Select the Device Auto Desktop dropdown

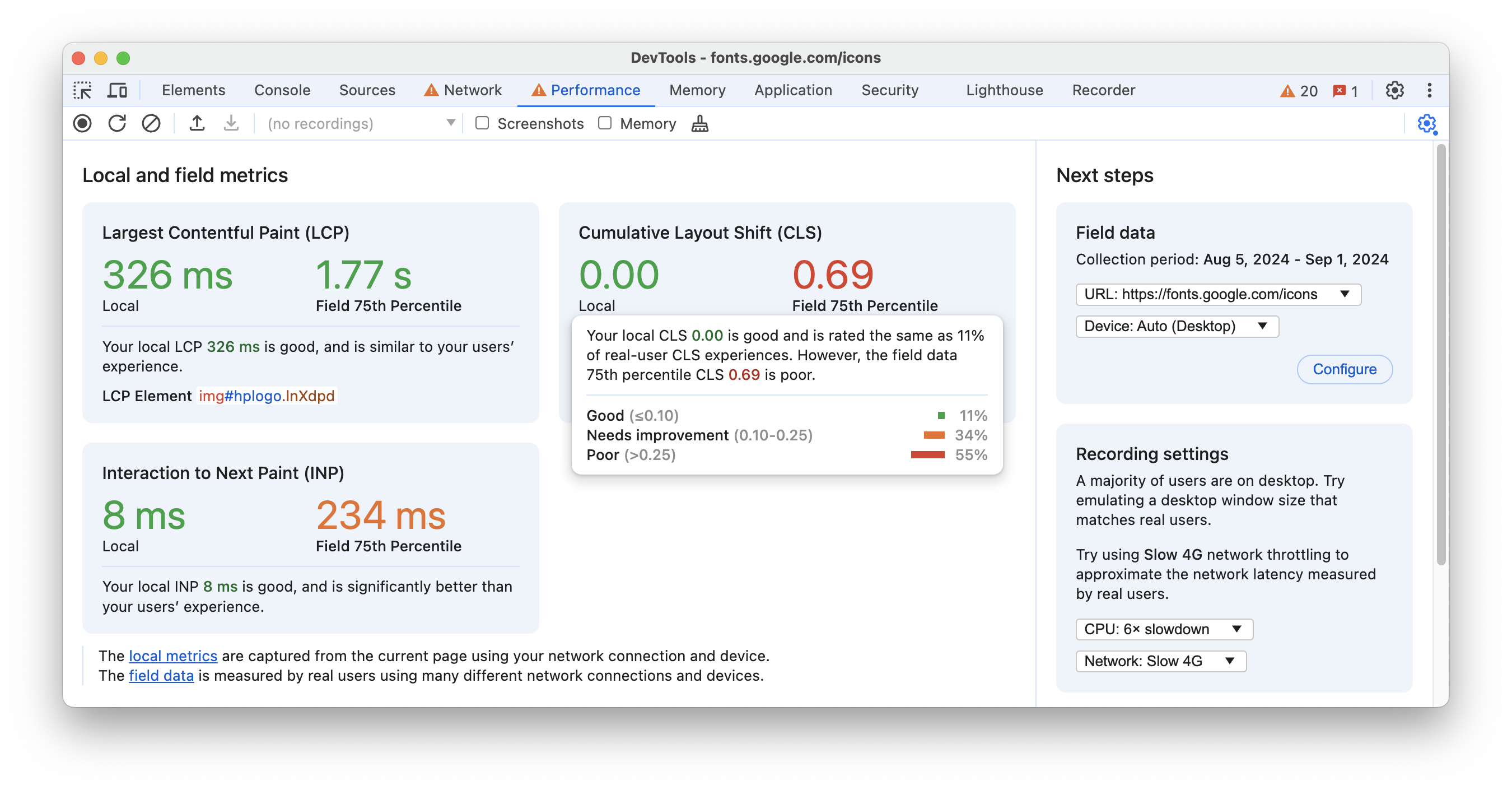point(1175,325)
